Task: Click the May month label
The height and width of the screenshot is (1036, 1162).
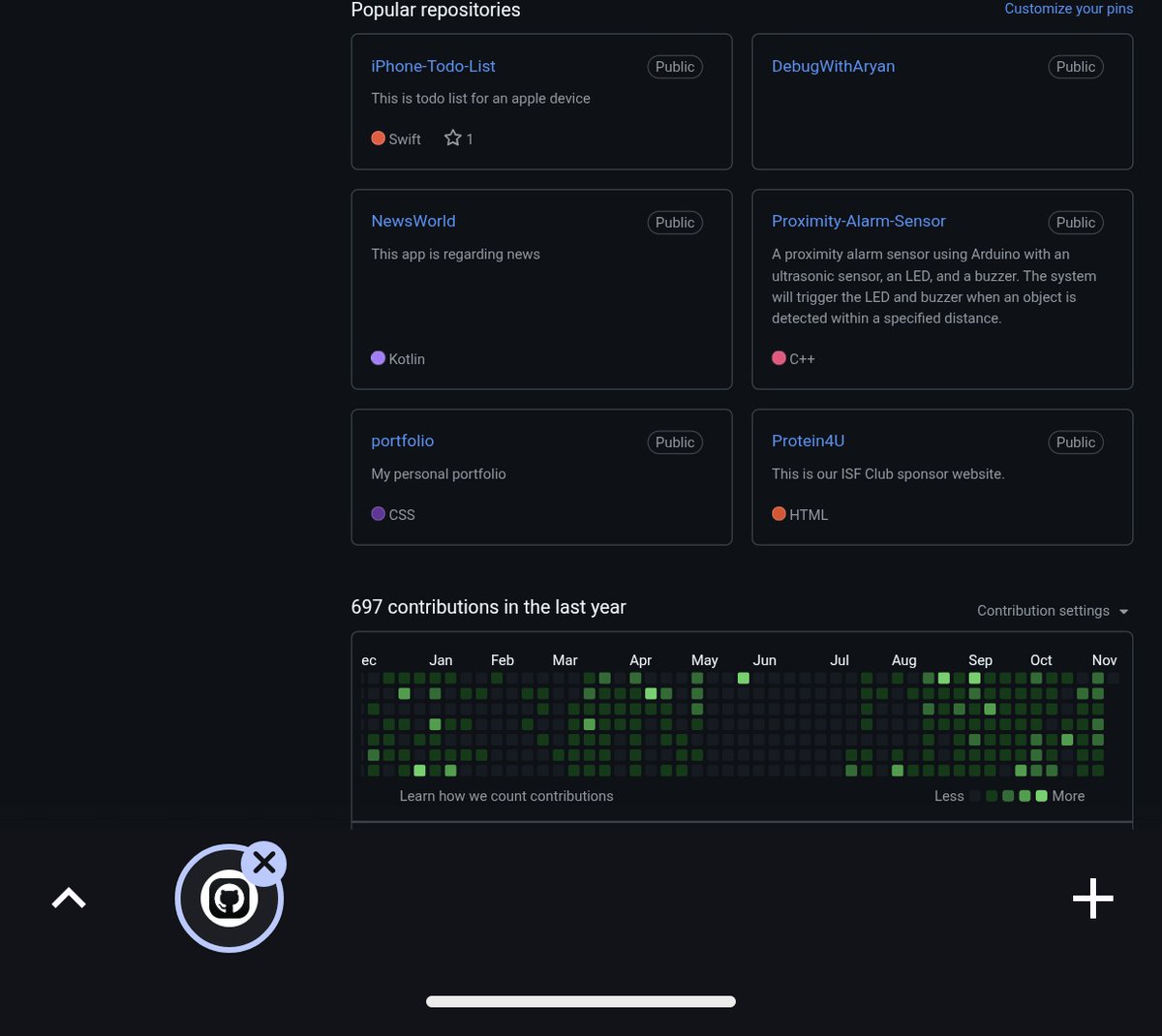Action: (x=704, y=660)
